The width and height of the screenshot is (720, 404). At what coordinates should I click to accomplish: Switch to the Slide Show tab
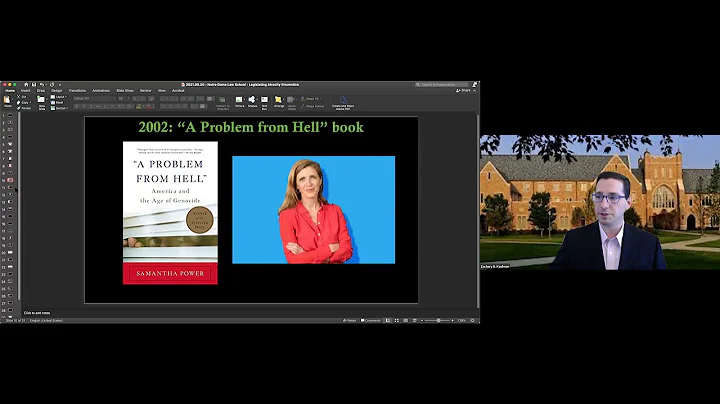125,90
